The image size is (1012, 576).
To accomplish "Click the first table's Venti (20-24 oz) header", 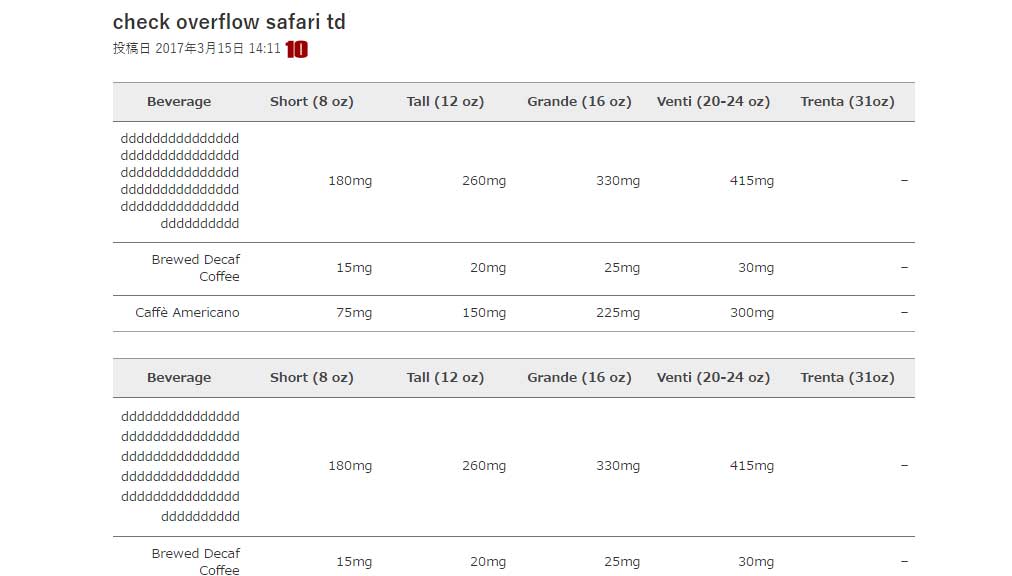I will tap(713, 101).
